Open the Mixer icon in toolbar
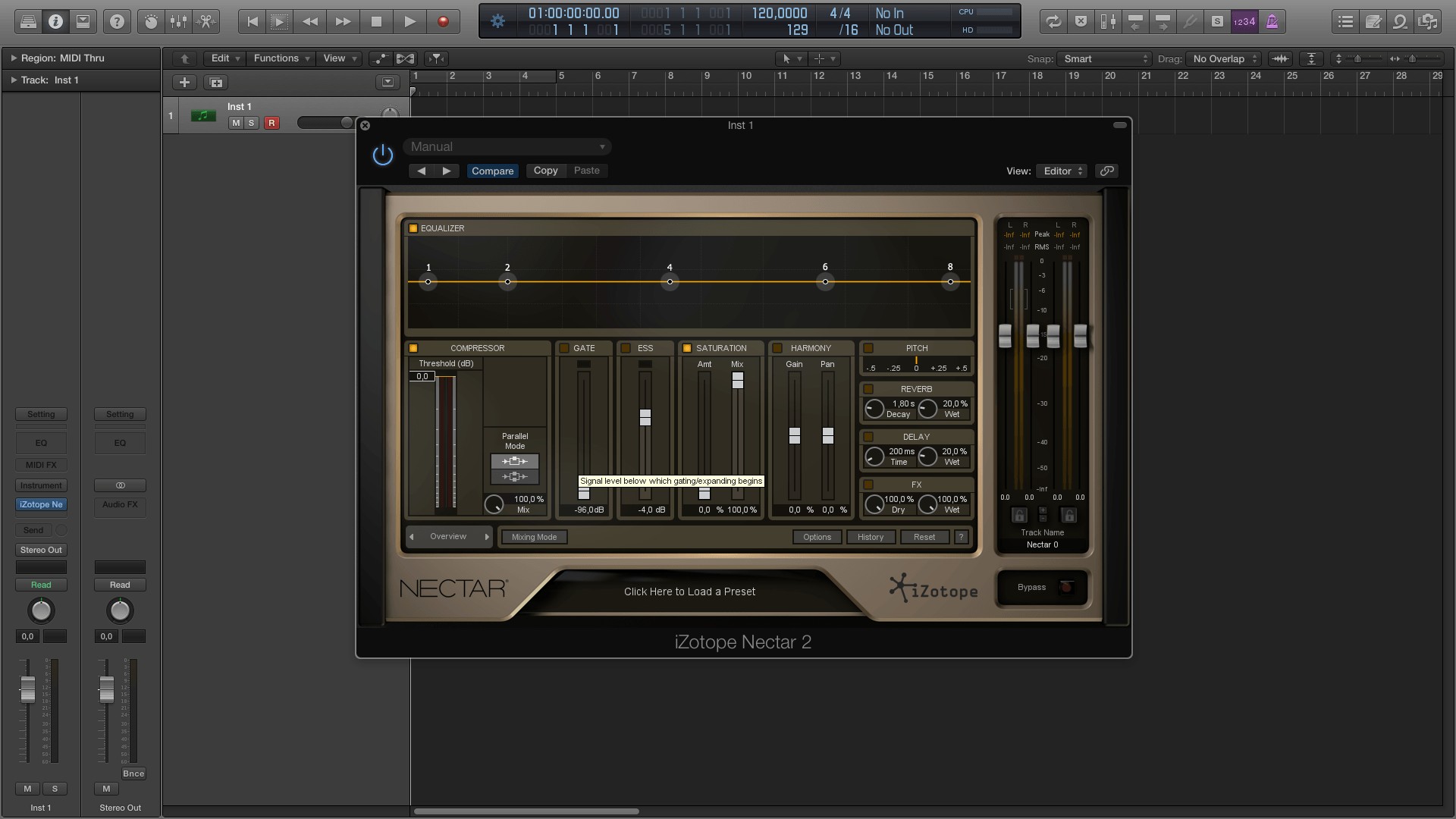The image size is (1456, 819). click(x=178, y=22)
